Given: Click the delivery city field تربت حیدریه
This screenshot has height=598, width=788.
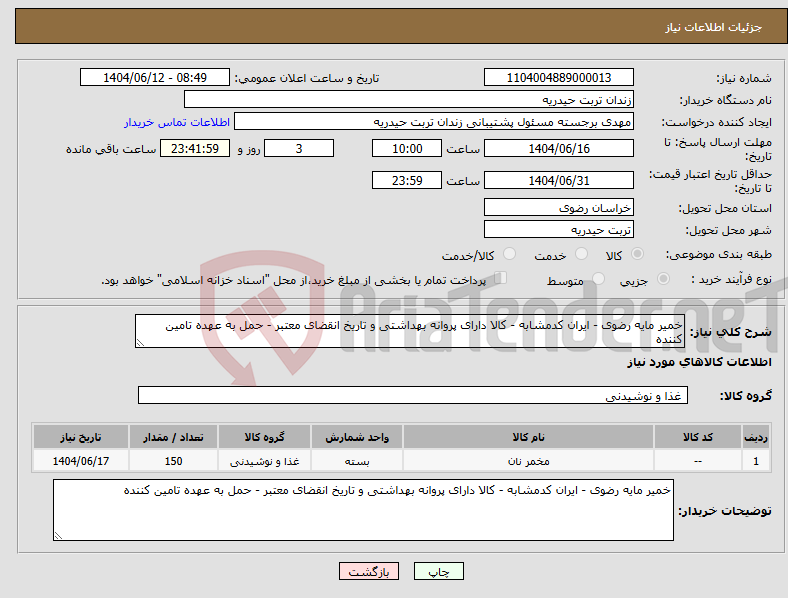Looking at the screenshot, I should tap(559, 229).
